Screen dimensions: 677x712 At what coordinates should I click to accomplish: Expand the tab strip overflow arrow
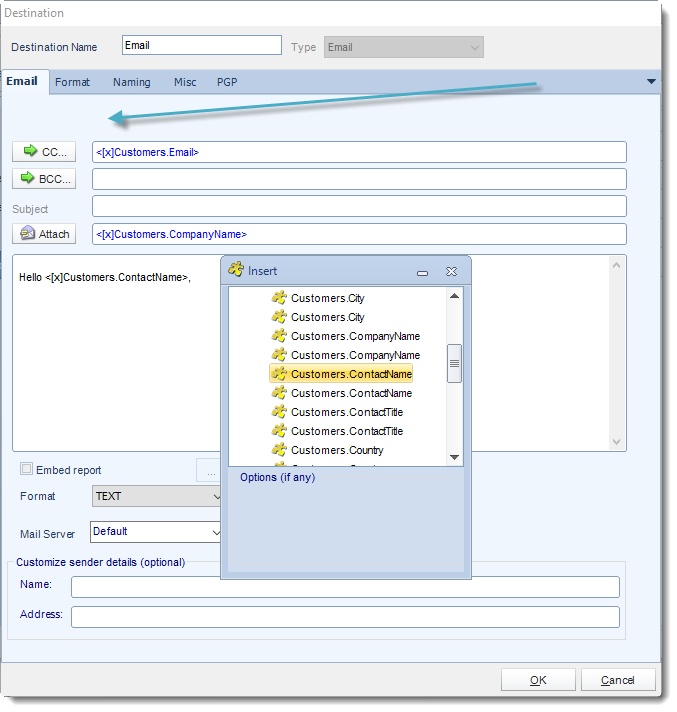[x=651, y=82]
